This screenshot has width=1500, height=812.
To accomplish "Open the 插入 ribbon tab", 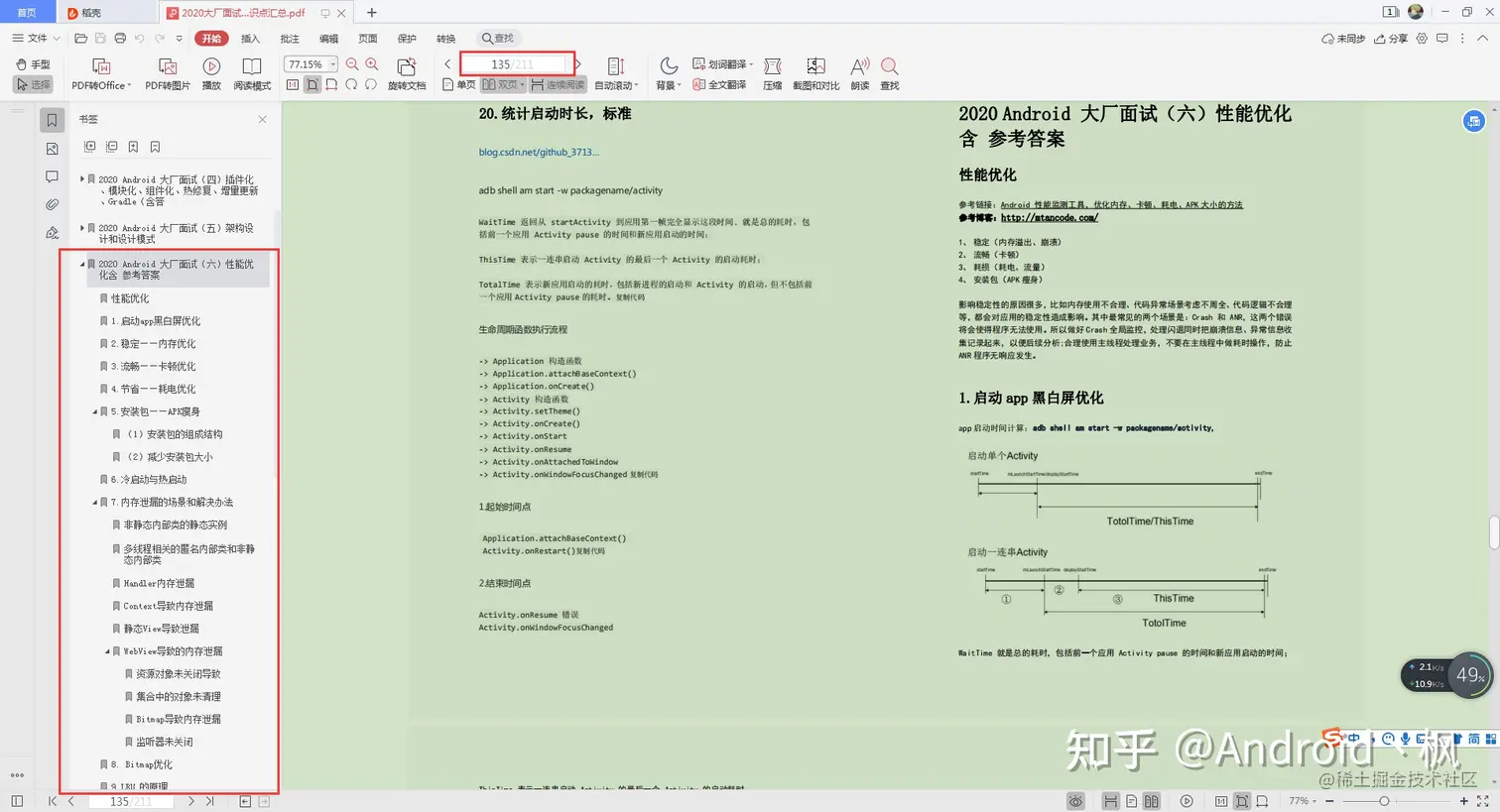I will [250, 39].
